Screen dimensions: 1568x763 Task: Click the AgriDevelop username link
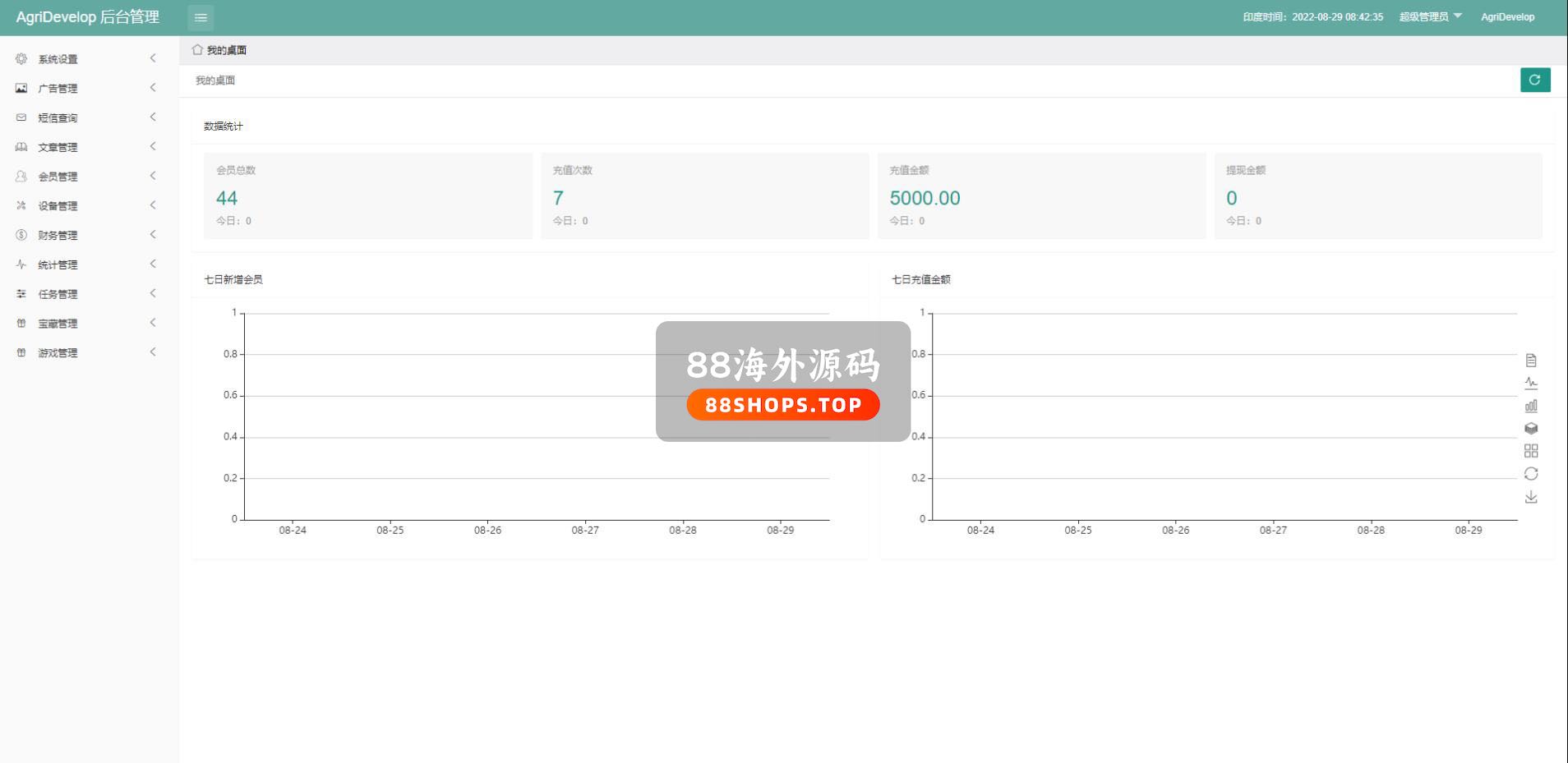[x=1507, y=17]
